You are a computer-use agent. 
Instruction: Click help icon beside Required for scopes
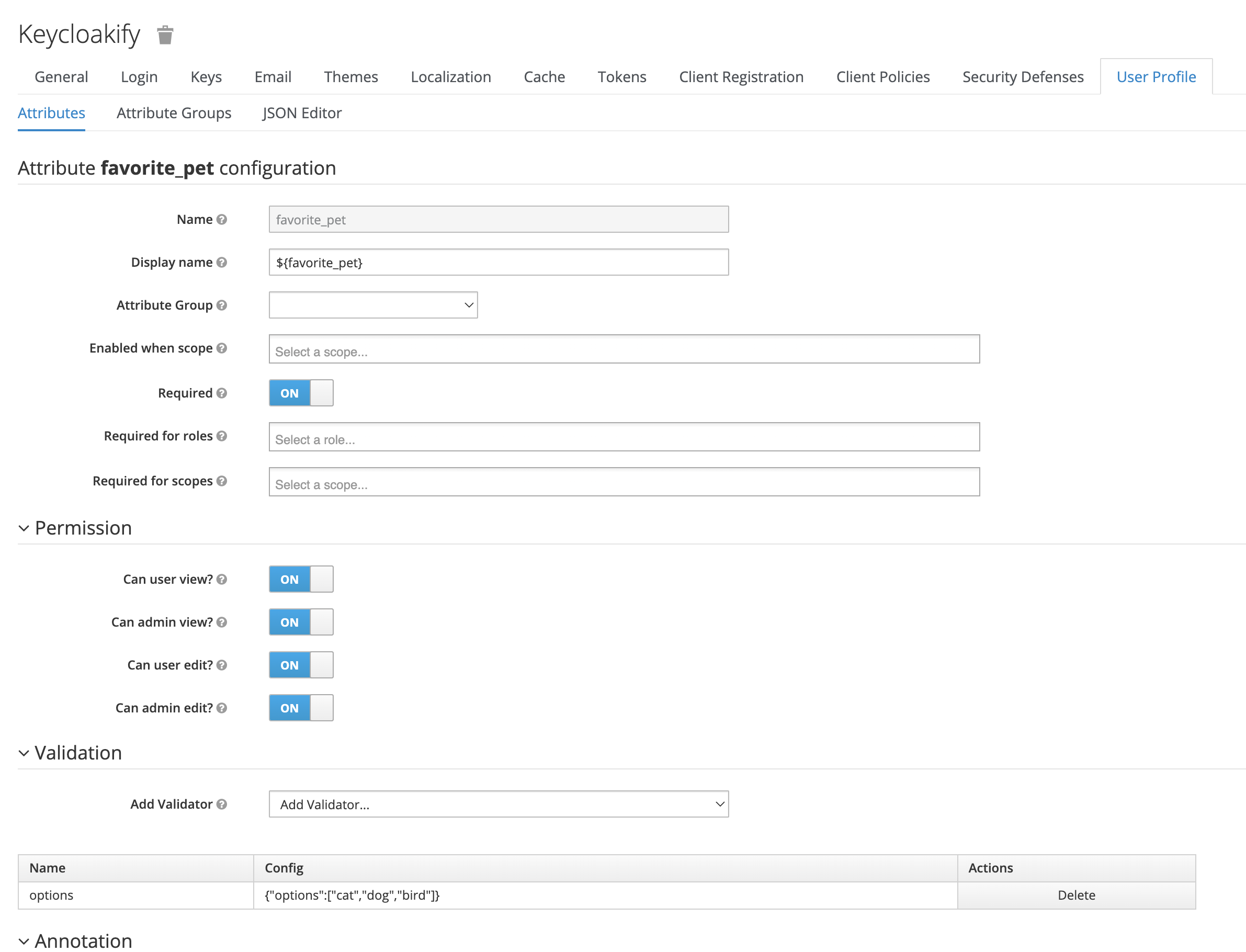click(222, 481)
